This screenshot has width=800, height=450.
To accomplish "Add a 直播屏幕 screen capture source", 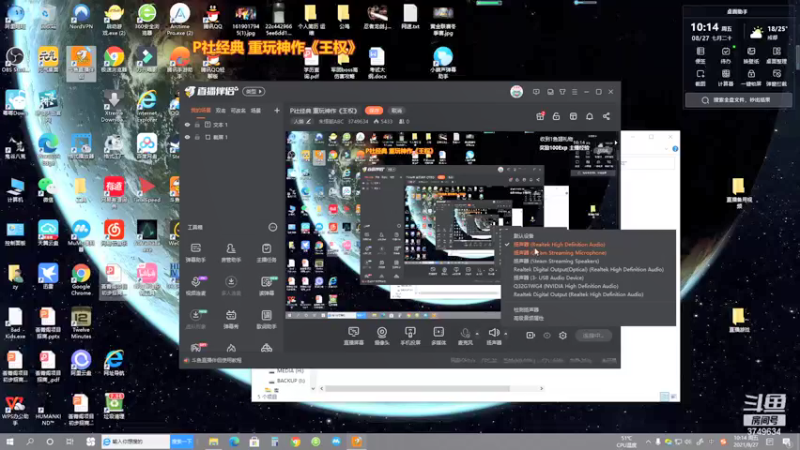I will (354, 336).
